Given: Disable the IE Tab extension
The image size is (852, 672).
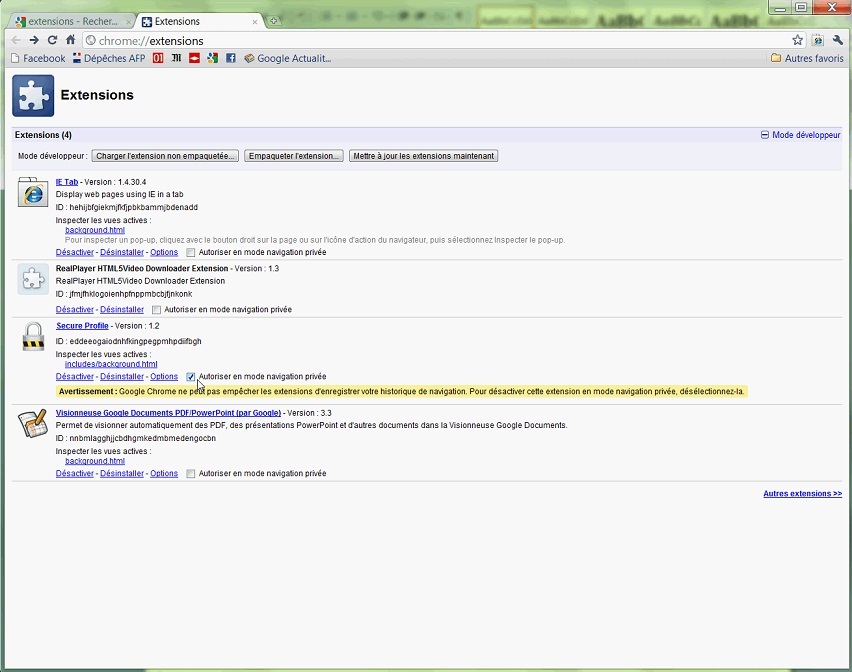Looking at the screenshot, I should pyautogui.click(x=75, y=252).
